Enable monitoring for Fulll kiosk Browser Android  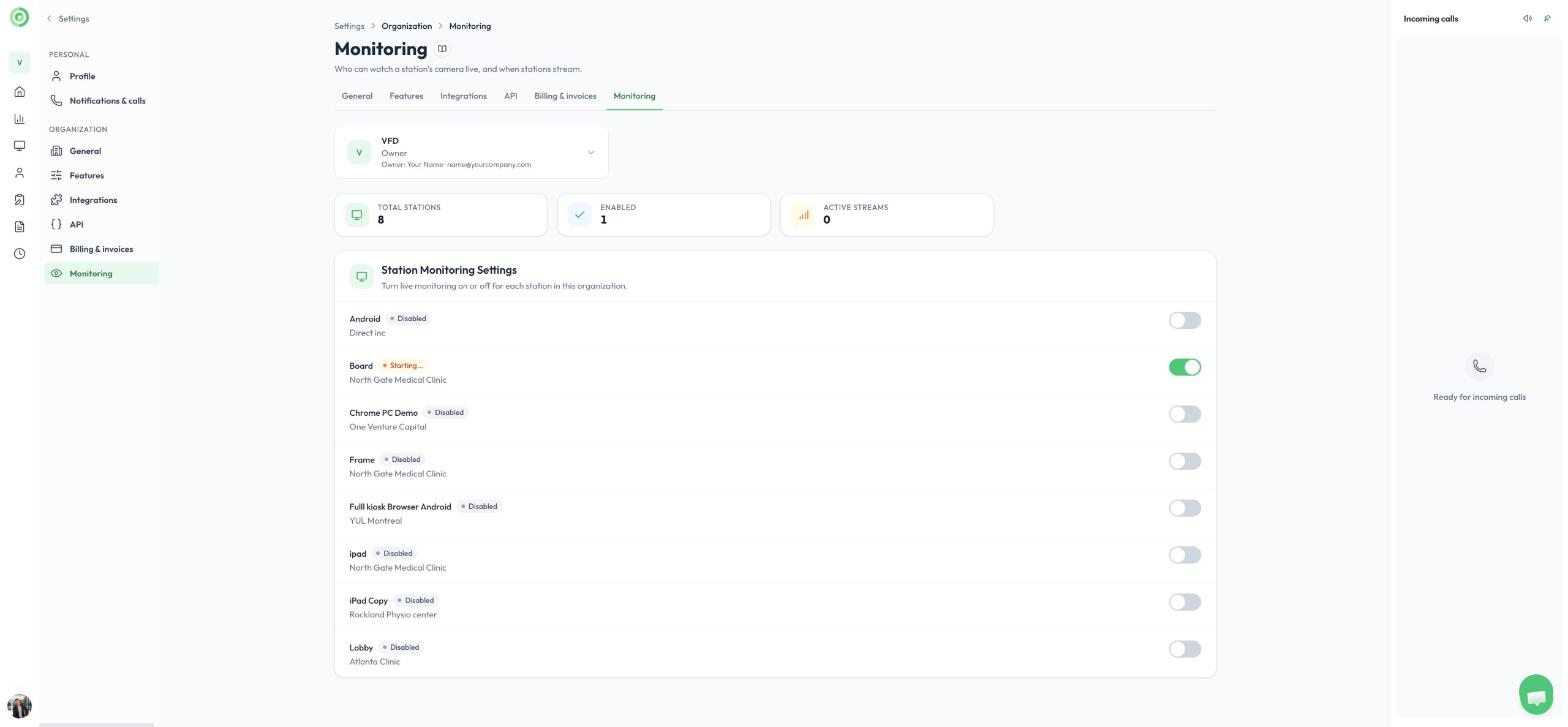(1185, 508)
